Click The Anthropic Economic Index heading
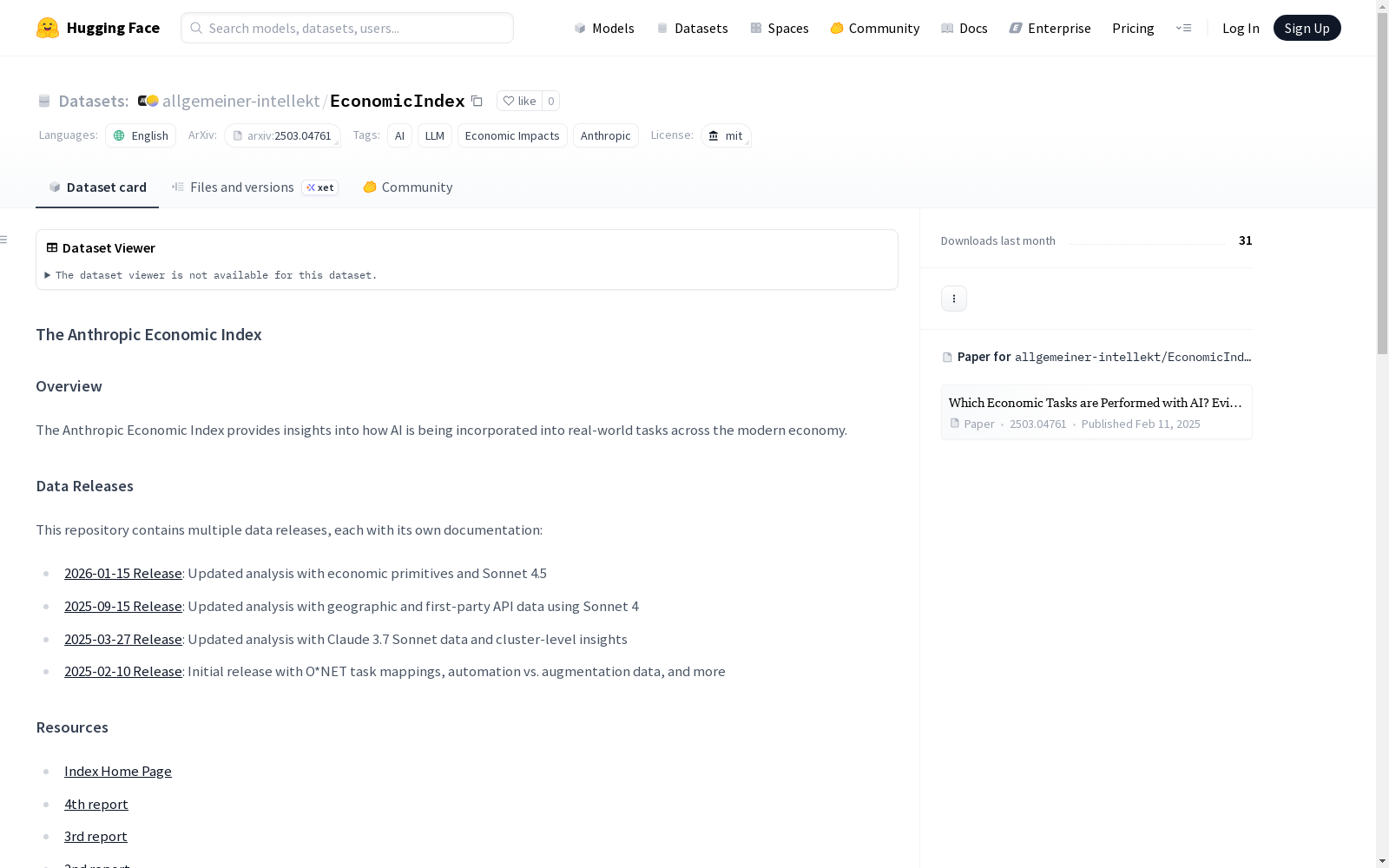The width and height of the screenshot is (1389, 868). pyautogui.click(x=148, y=335)
